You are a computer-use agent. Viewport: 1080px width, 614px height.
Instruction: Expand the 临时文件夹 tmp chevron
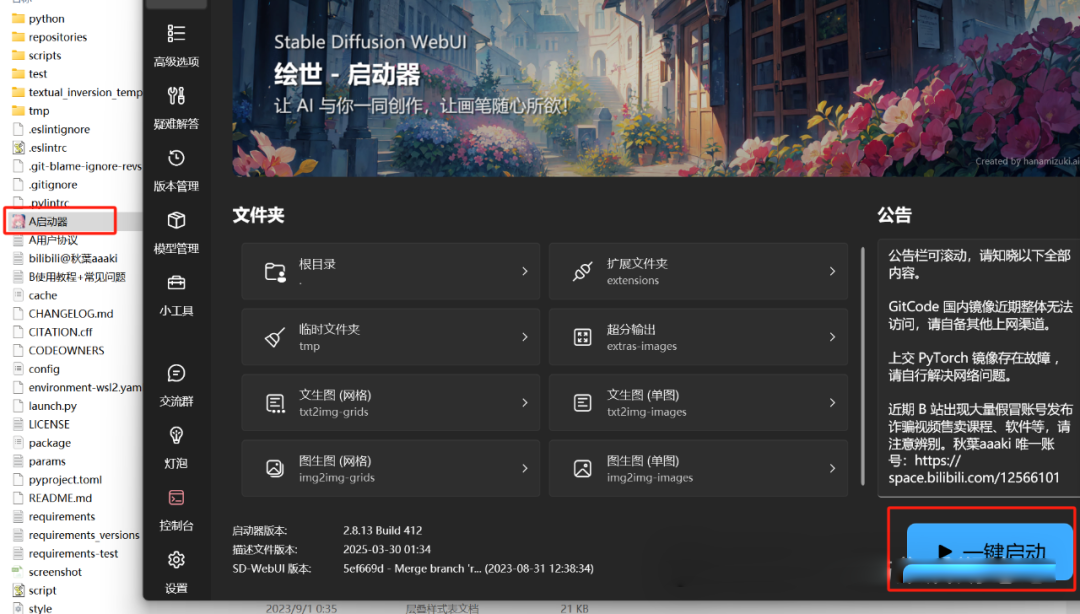pos(525,337)
